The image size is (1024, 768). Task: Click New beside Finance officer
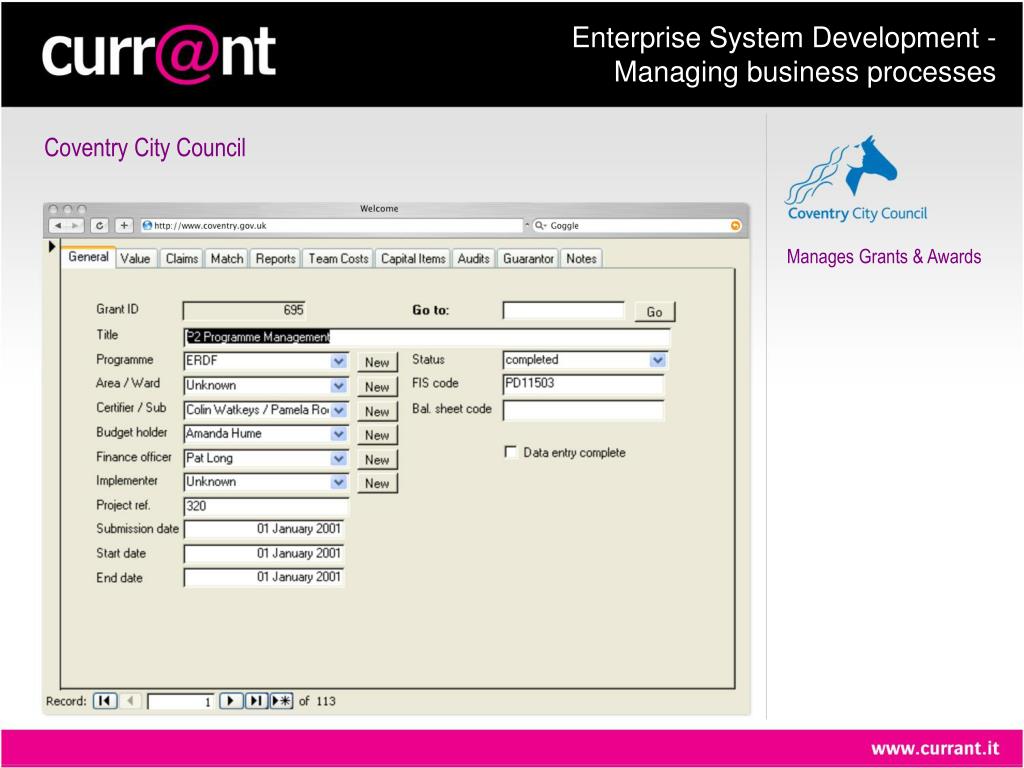point(377,460)
